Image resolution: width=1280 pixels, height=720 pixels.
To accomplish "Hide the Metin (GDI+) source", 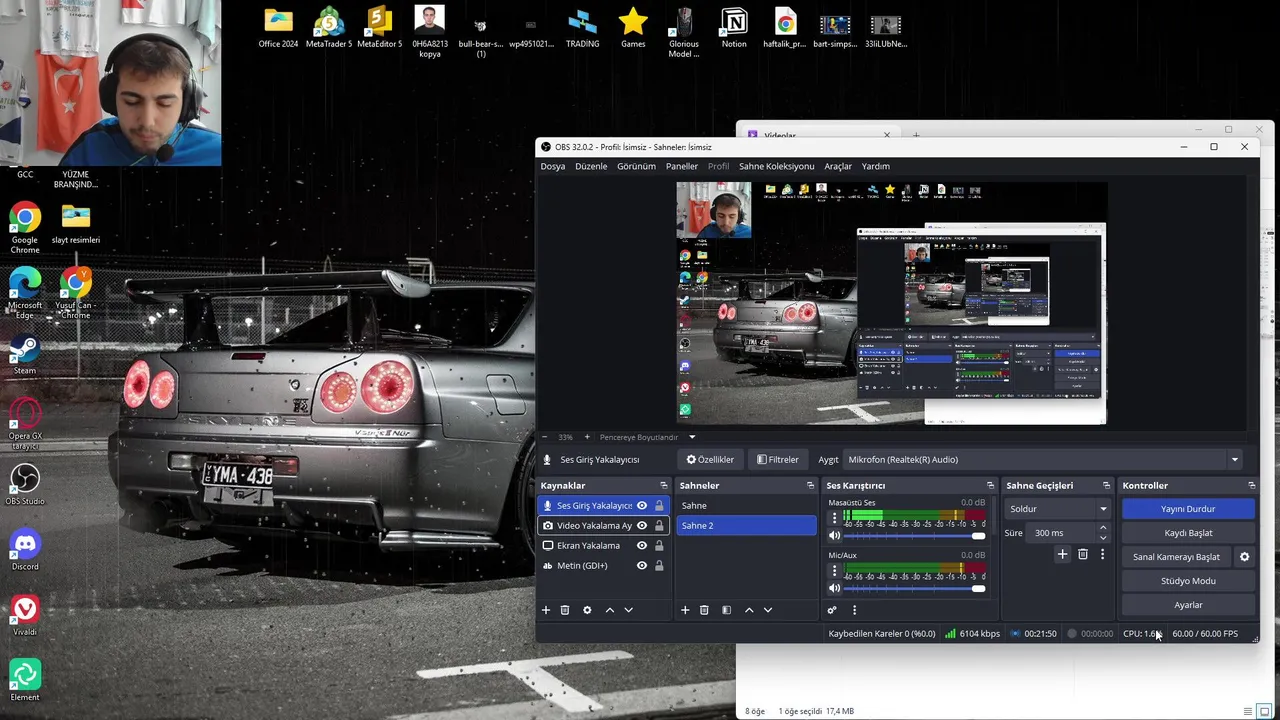I will pyautogui.click(x=642, y=566).
